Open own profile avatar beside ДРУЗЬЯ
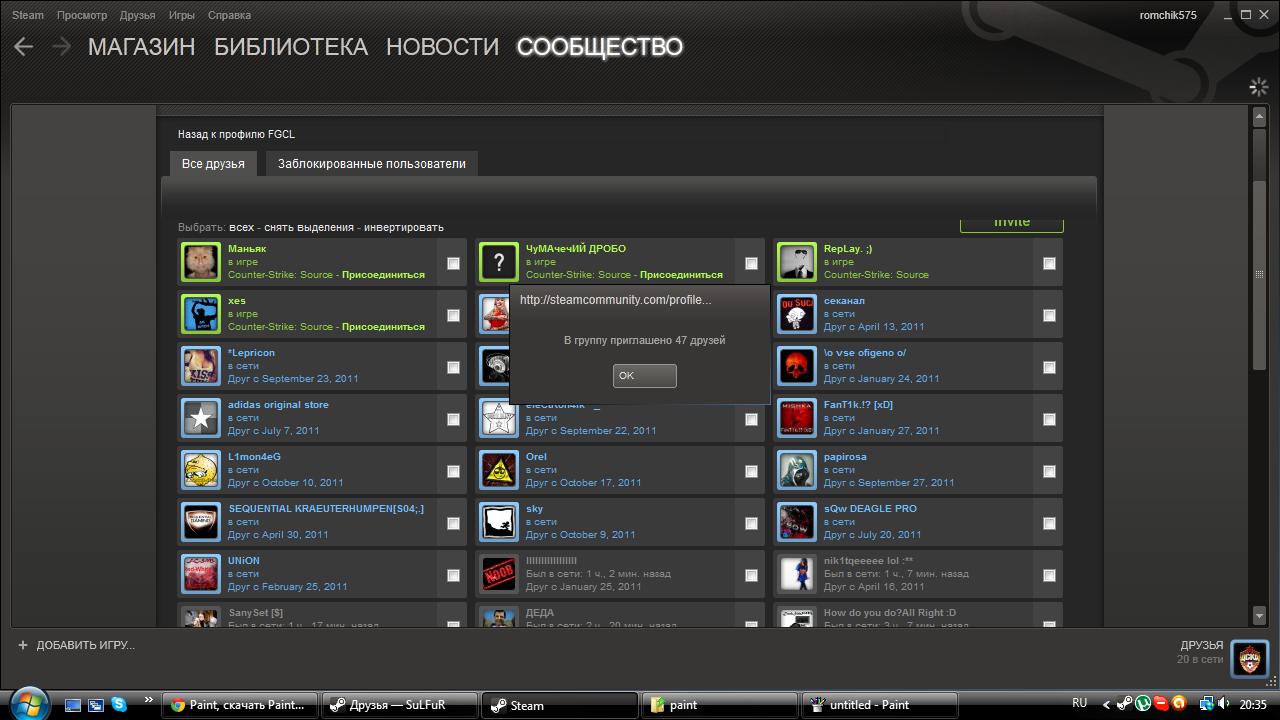This screenshot has height=720, width=1280. [1249, 658]
